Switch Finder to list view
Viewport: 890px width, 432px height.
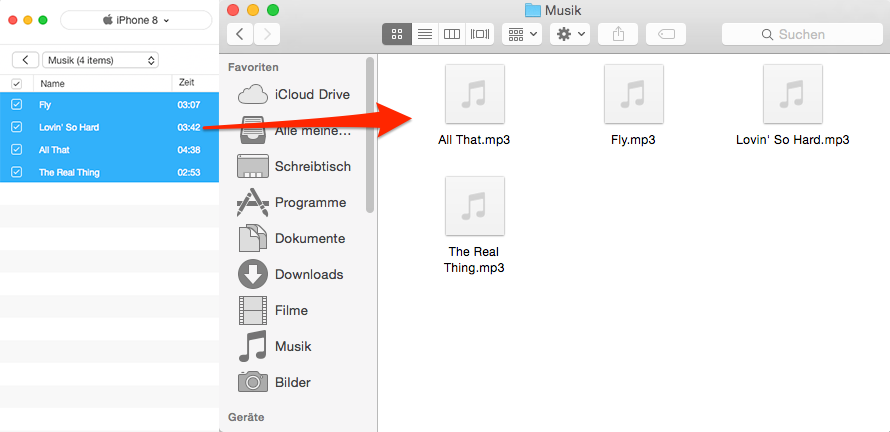click(x=424, y=34)
